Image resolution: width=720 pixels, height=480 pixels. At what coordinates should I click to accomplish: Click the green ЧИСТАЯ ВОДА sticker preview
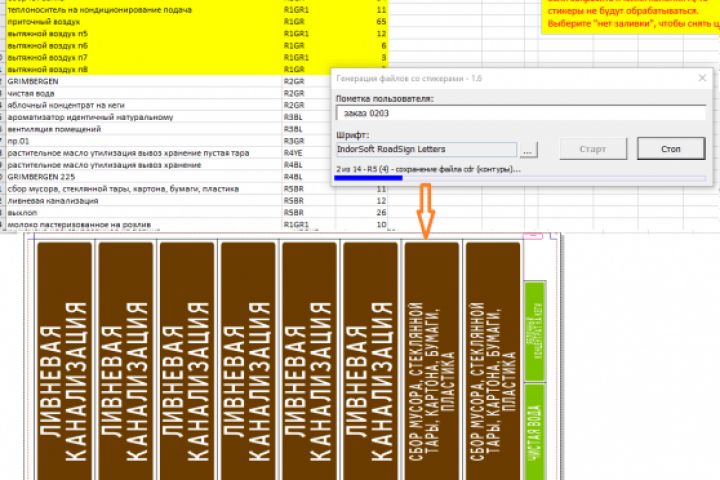[534, 432]
